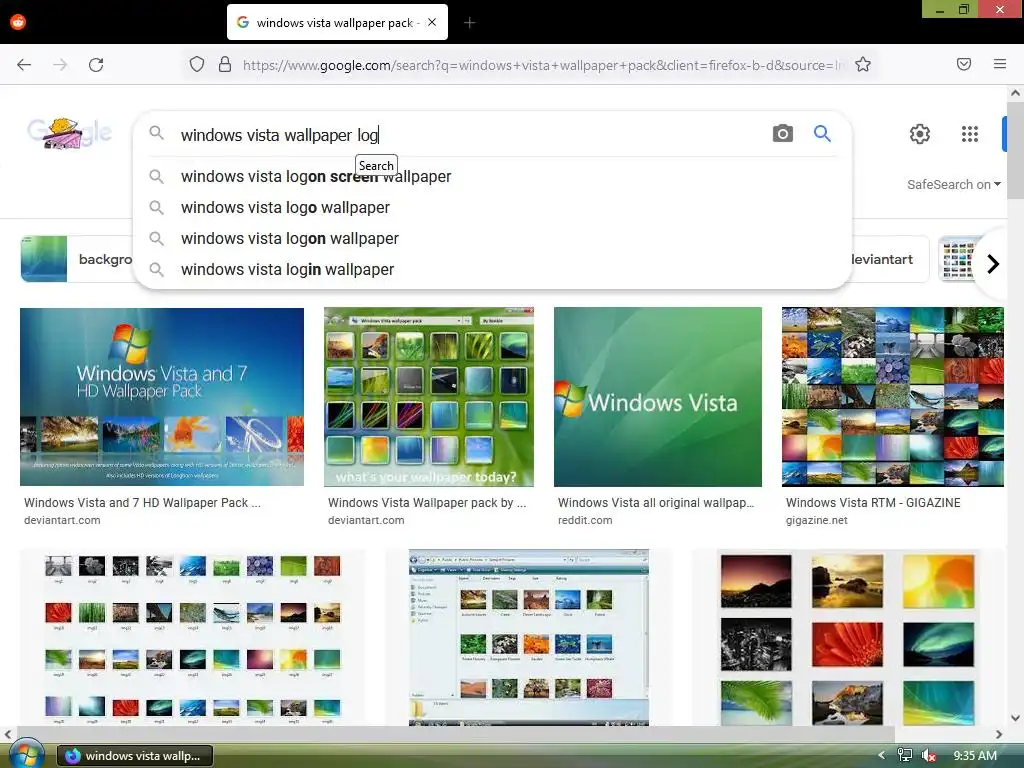Bookmark this page with star icon

pyautogui.click(x=863, y=64)
